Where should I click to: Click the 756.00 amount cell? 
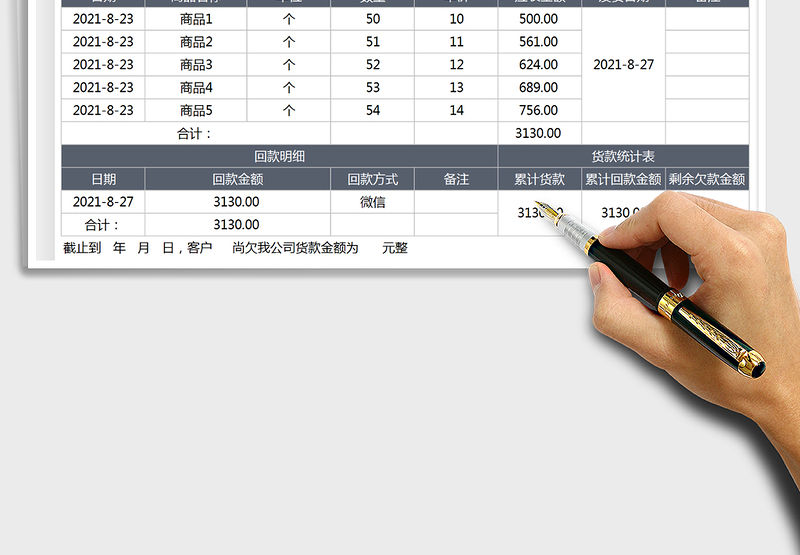tap(539, 110)
